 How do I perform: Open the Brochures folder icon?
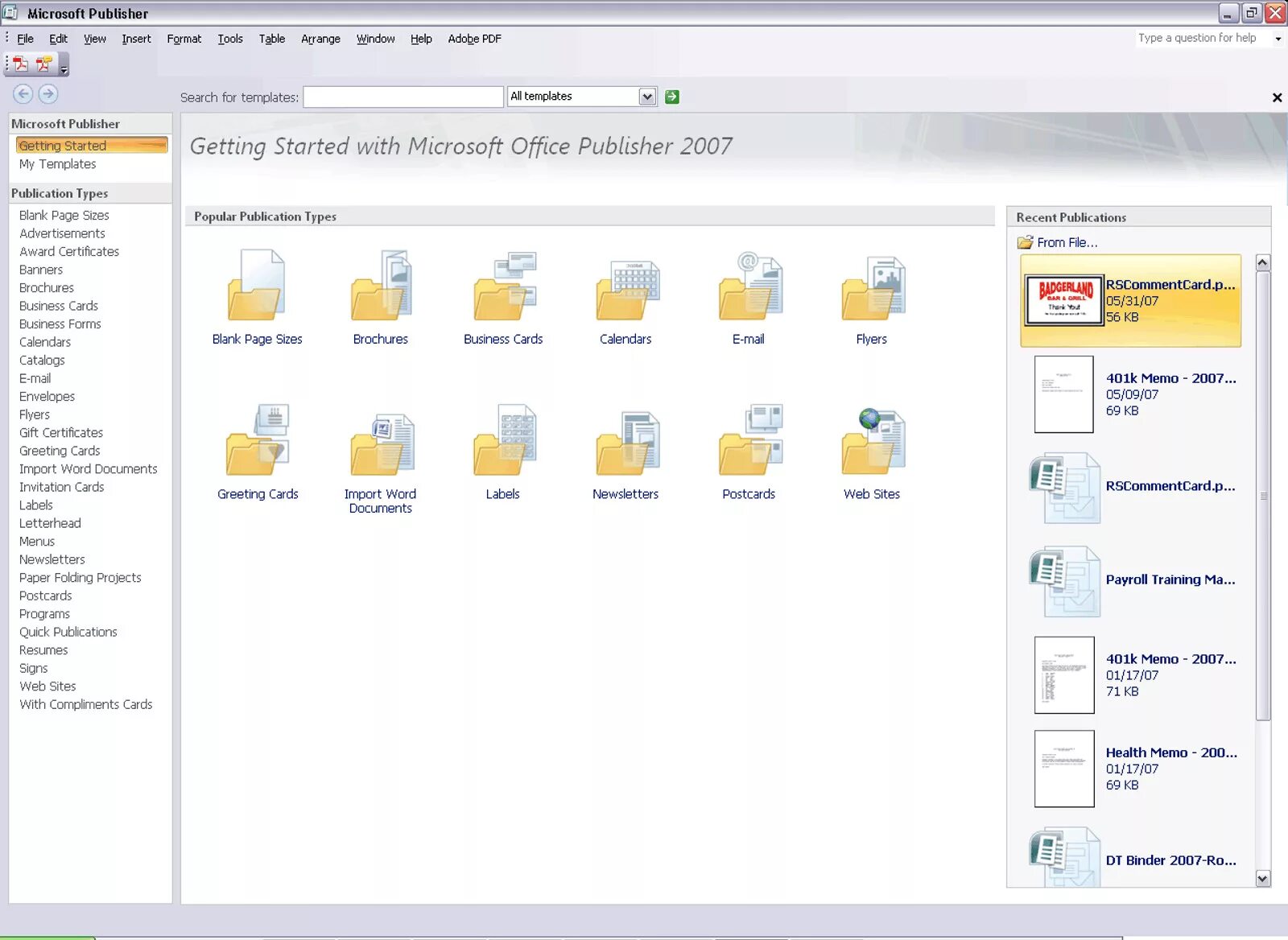click(x=381, y=285)
